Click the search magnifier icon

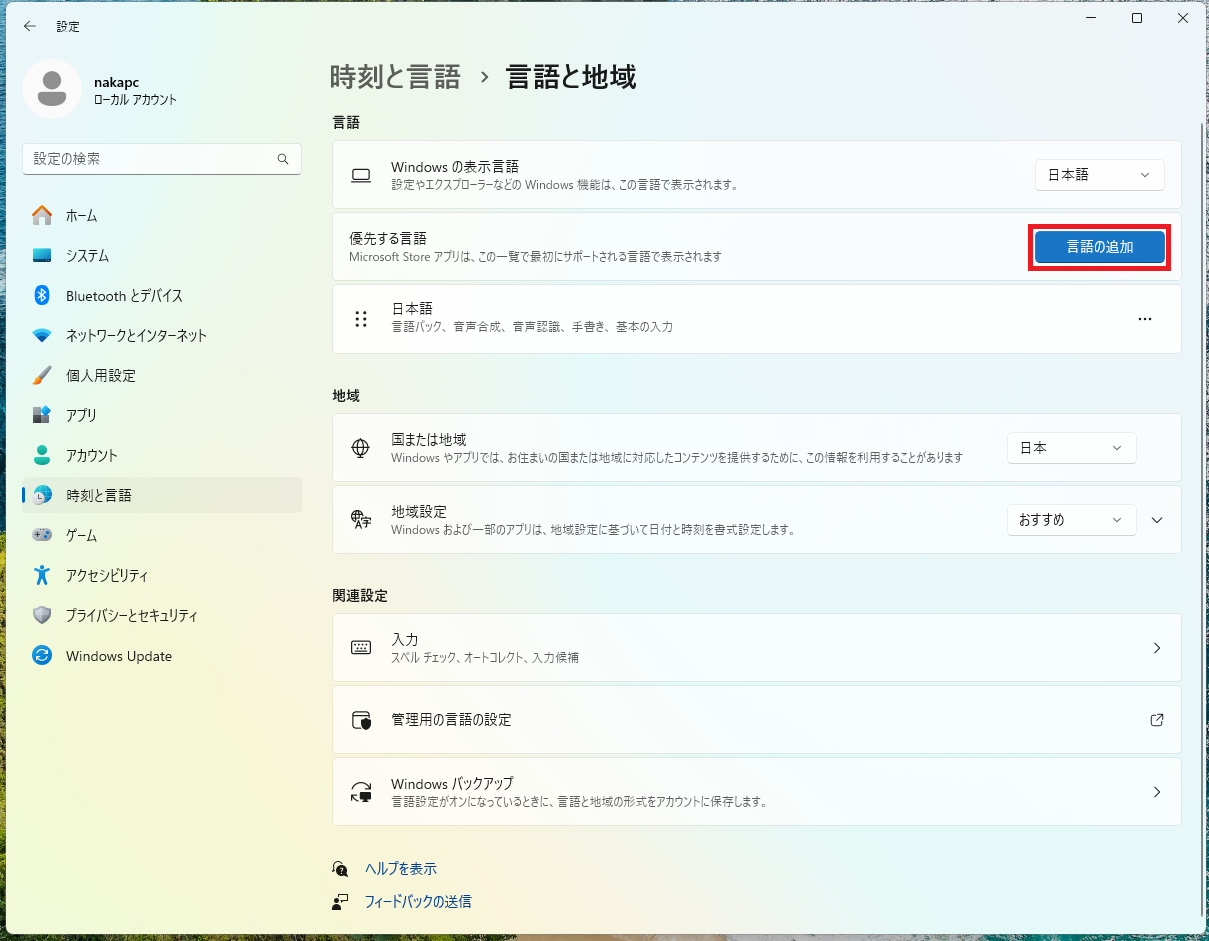283,159
